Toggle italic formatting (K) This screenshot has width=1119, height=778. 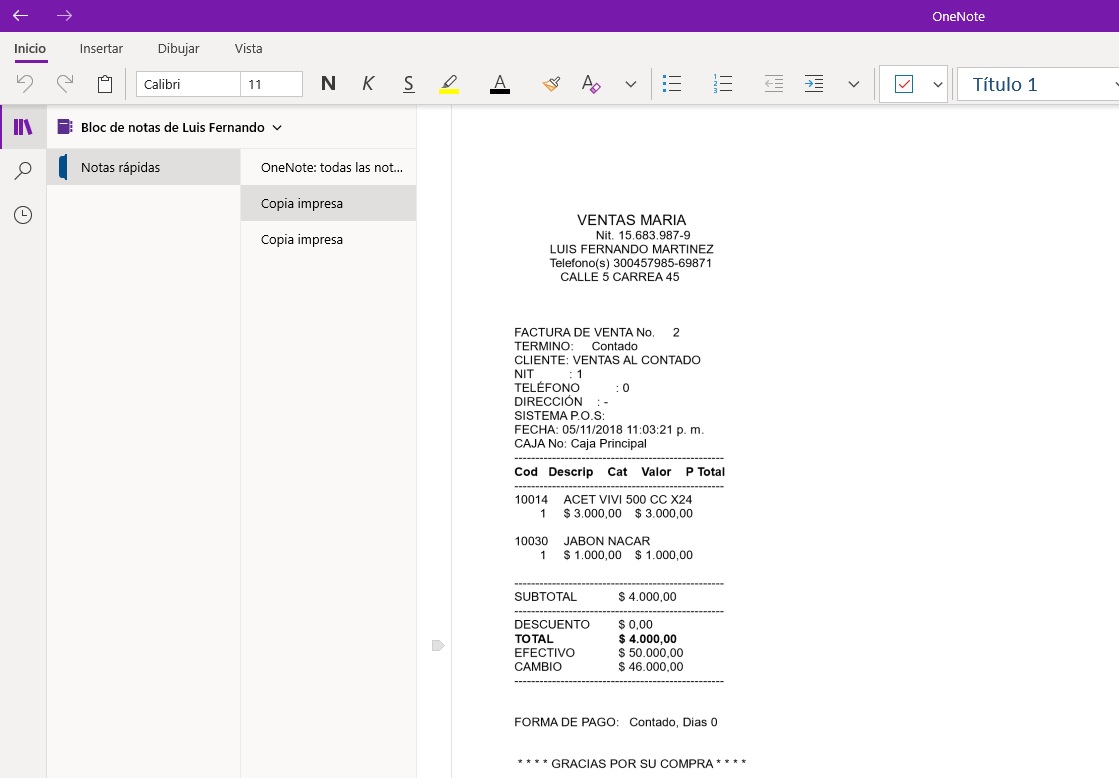point(368,84)
